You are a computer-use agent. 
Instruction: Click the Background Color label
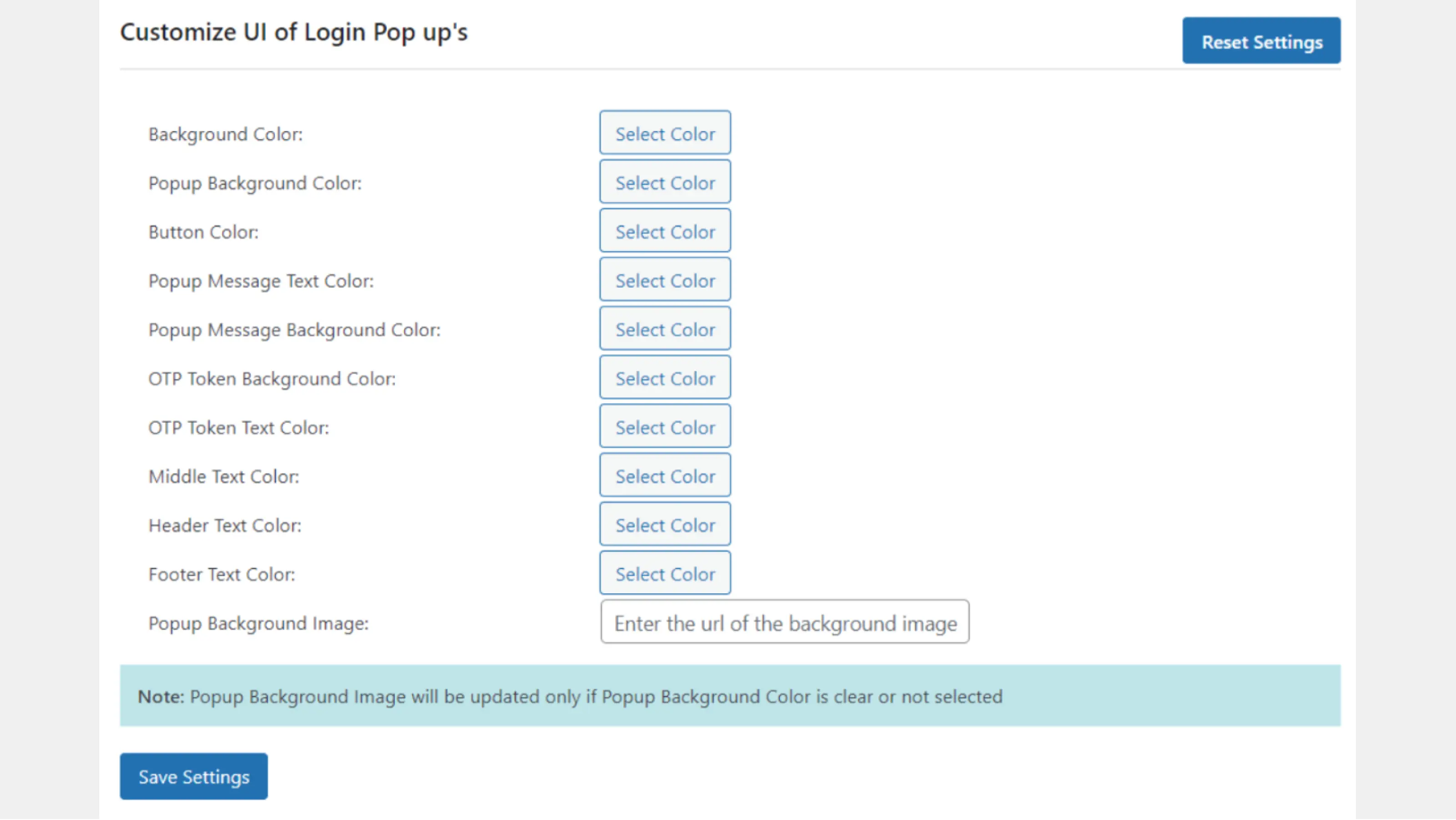click(226, 134)
